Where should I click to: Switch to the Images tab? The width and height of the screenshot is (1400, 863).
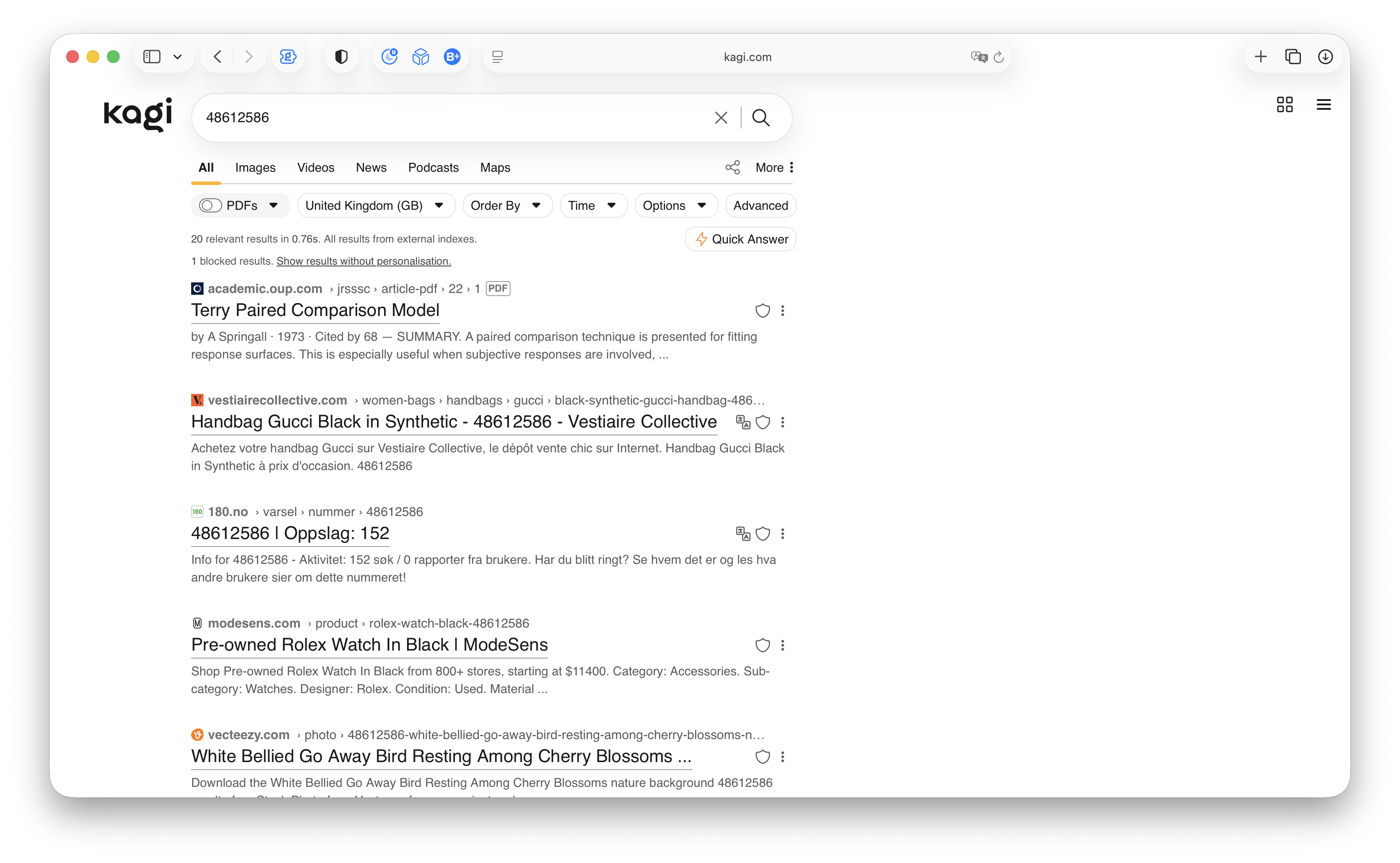[x=255, y=167]
